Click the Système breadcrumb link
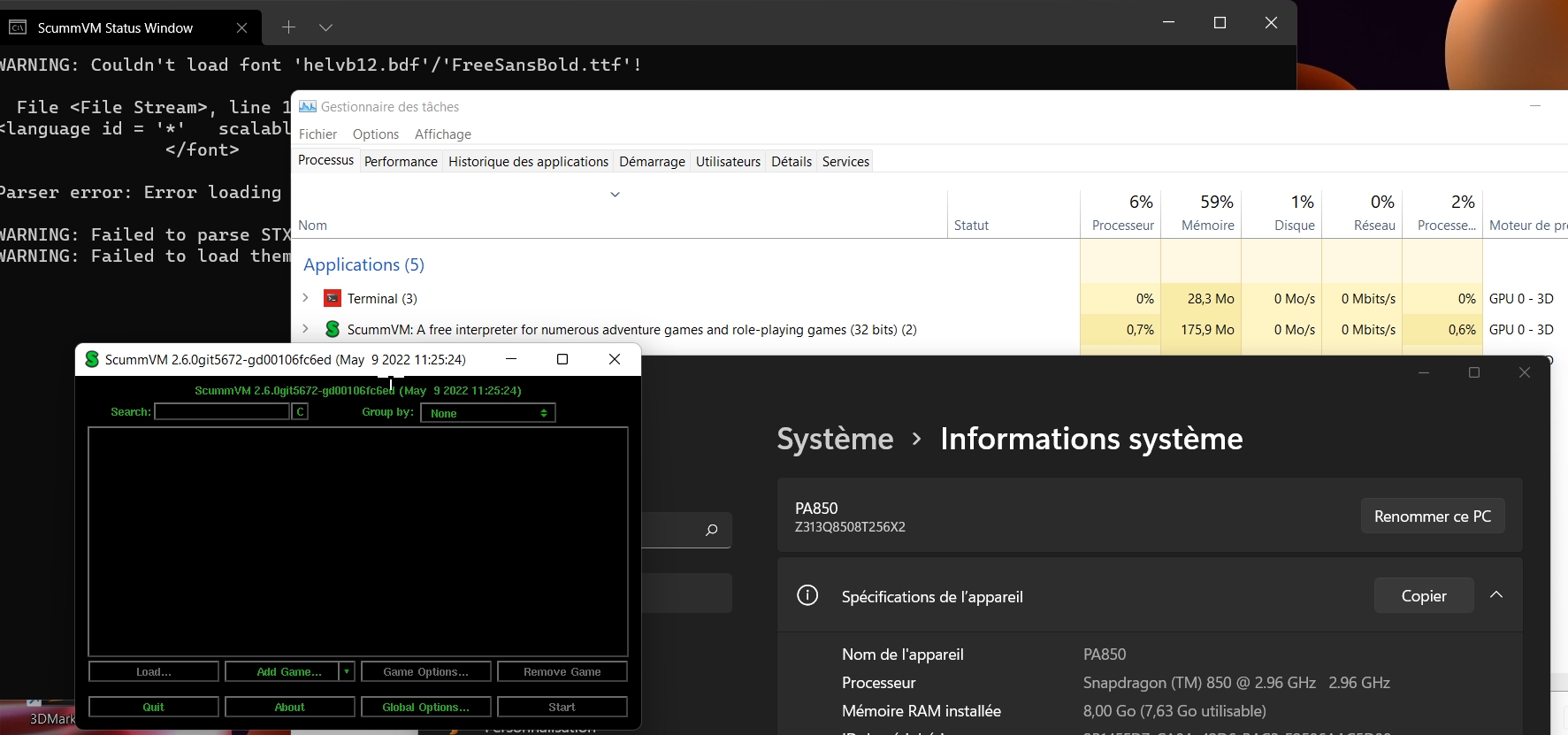The height and width of the screenshot is (735, 1568). tap(835, 439)
